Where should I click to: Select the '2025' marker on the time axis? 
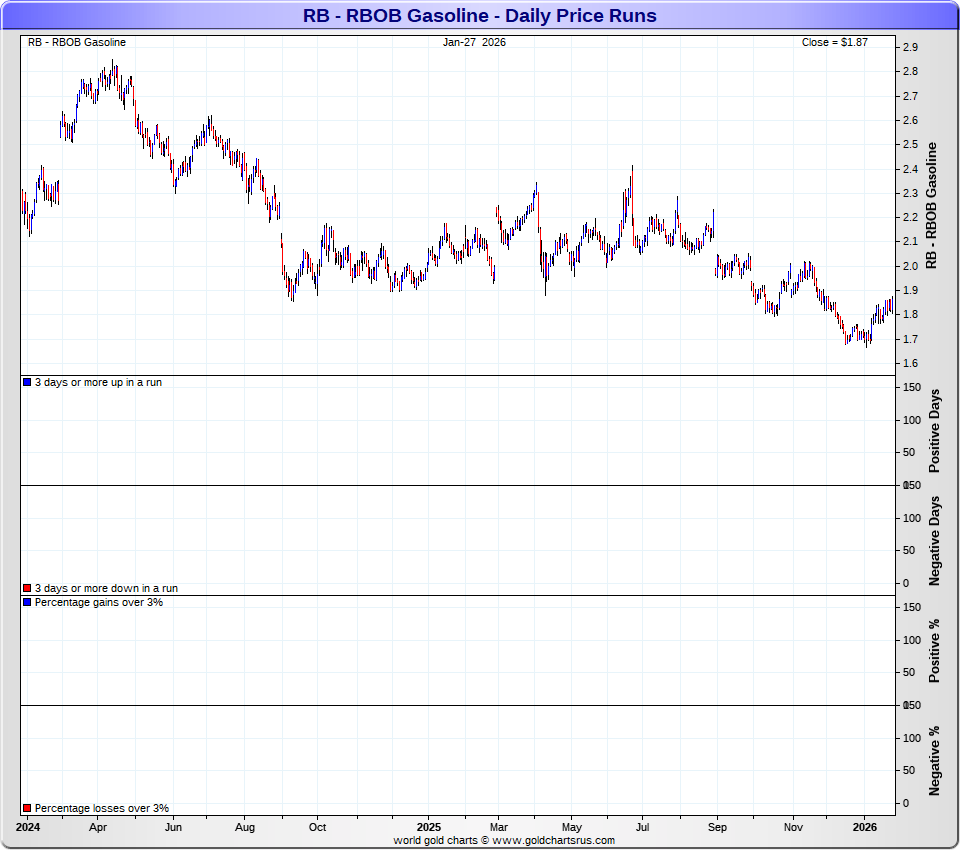[429, 828]
